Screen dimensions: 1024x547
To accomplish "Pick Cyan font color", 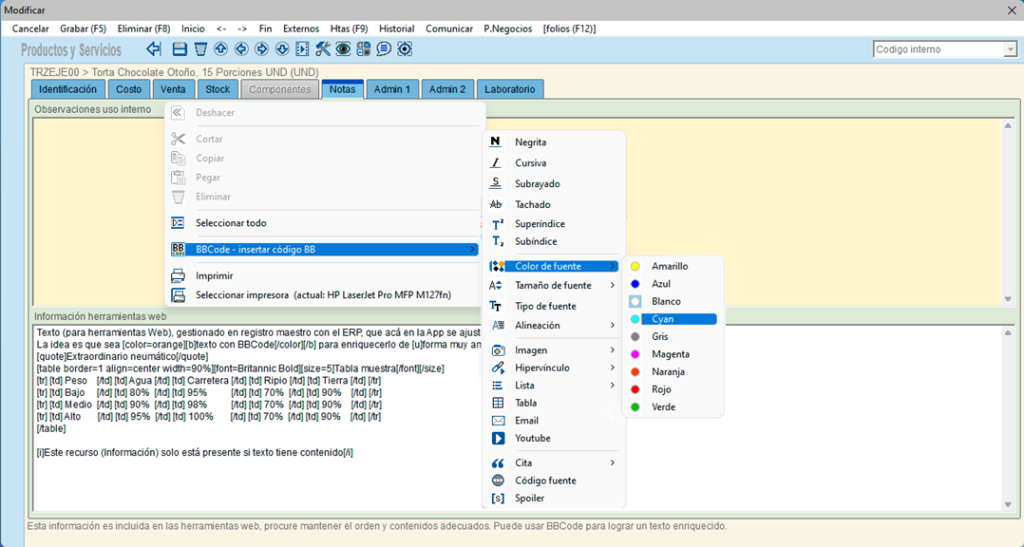I will click(x=673, y=319).
